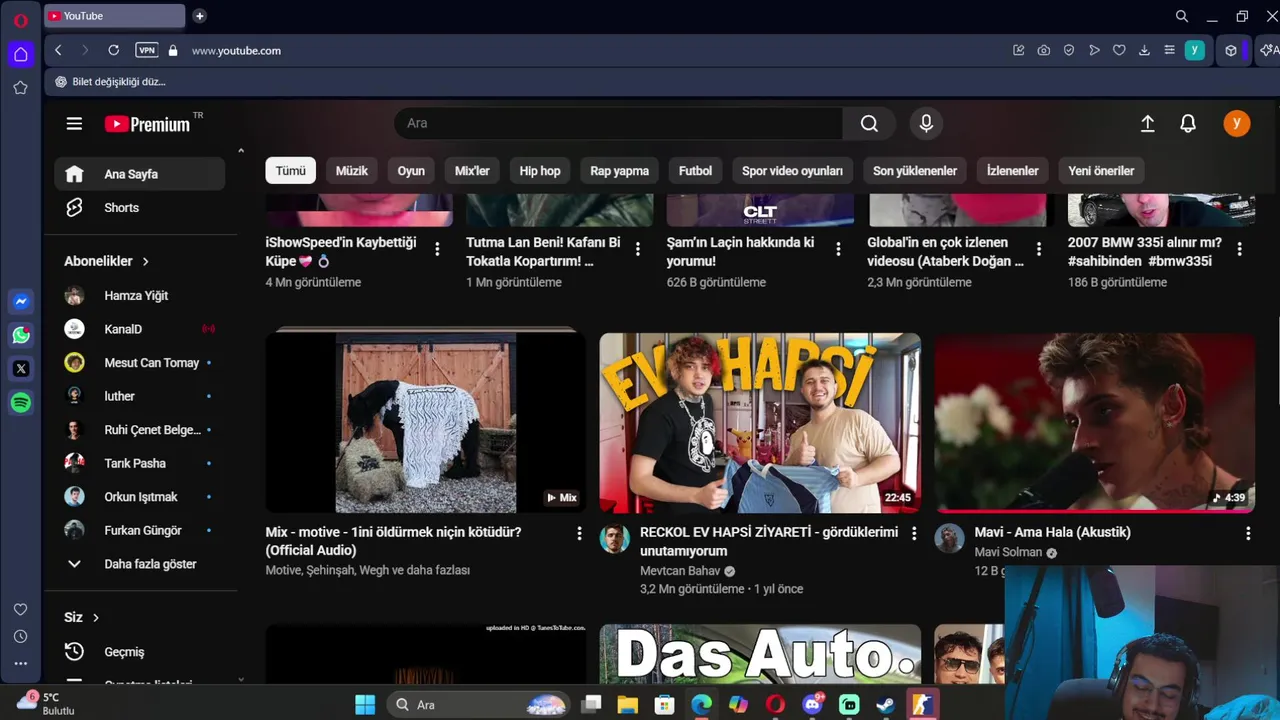Open Messenger in the Opera sidebar
Screen dimensions: 1280x720
click(21, 301)
